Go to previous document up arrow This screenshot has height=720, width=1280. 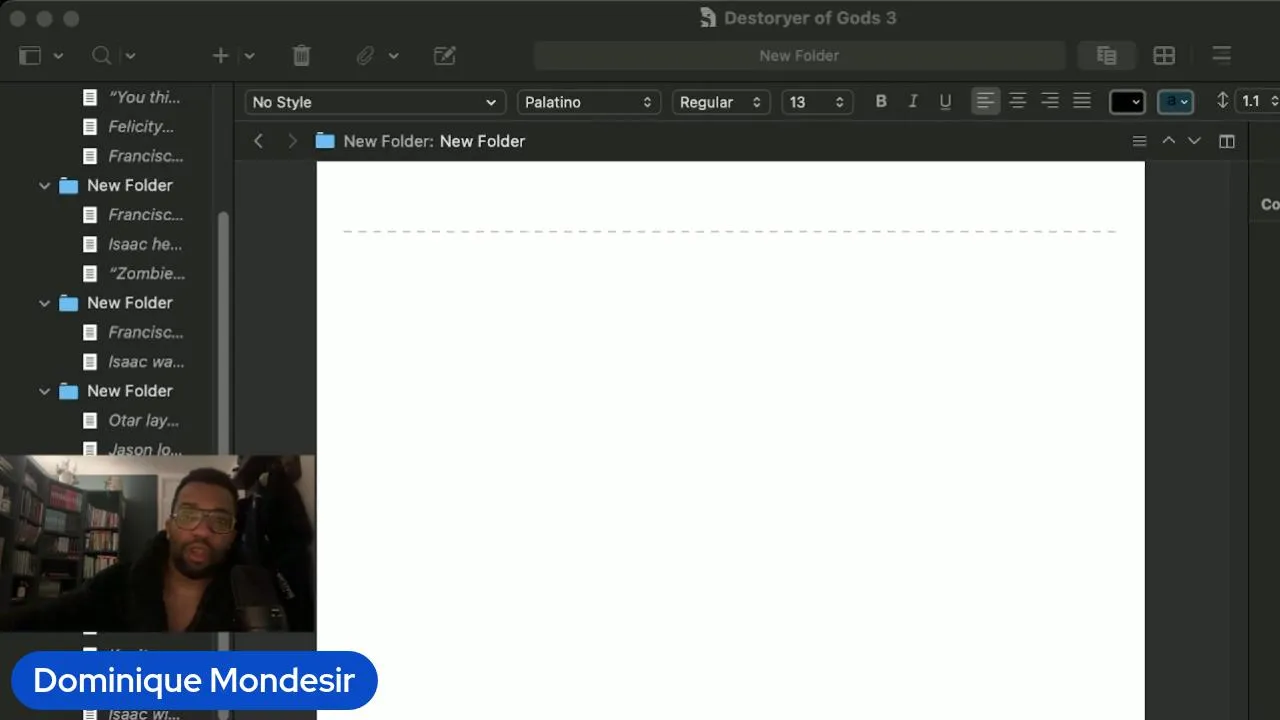coord(1168,141)
